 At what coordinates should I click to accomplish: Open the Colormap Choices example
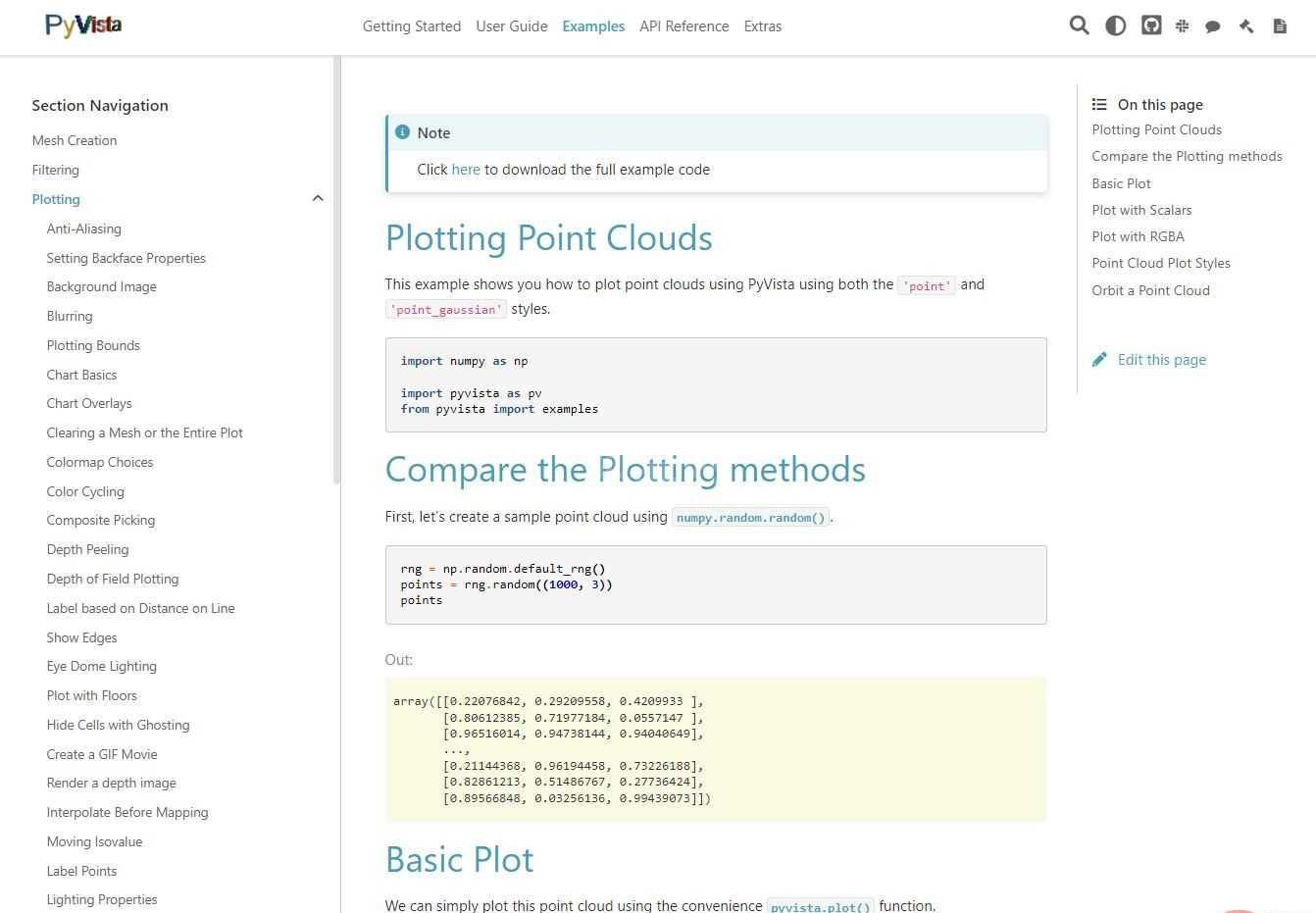100,462
